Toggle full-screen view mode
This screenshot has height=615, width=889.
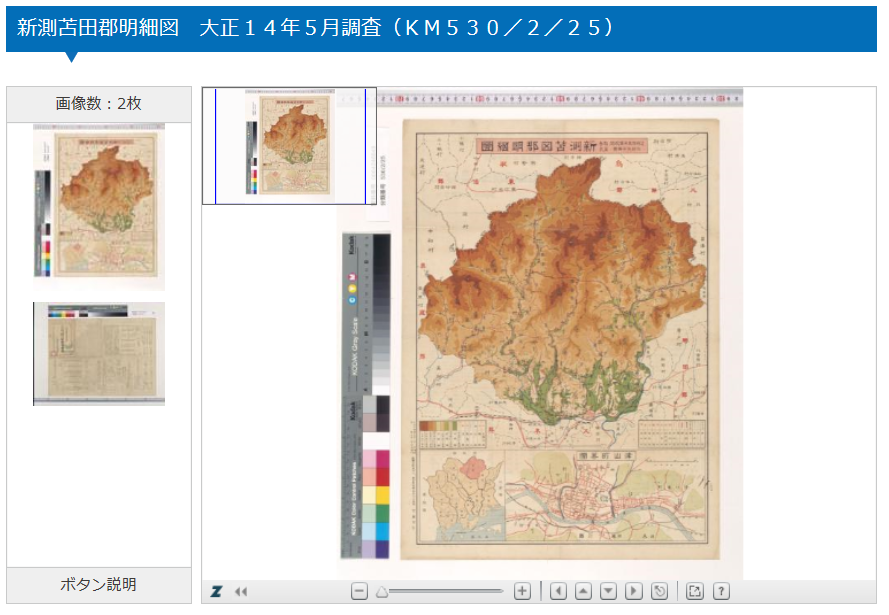pyautogui.click(x=696, y=591)
